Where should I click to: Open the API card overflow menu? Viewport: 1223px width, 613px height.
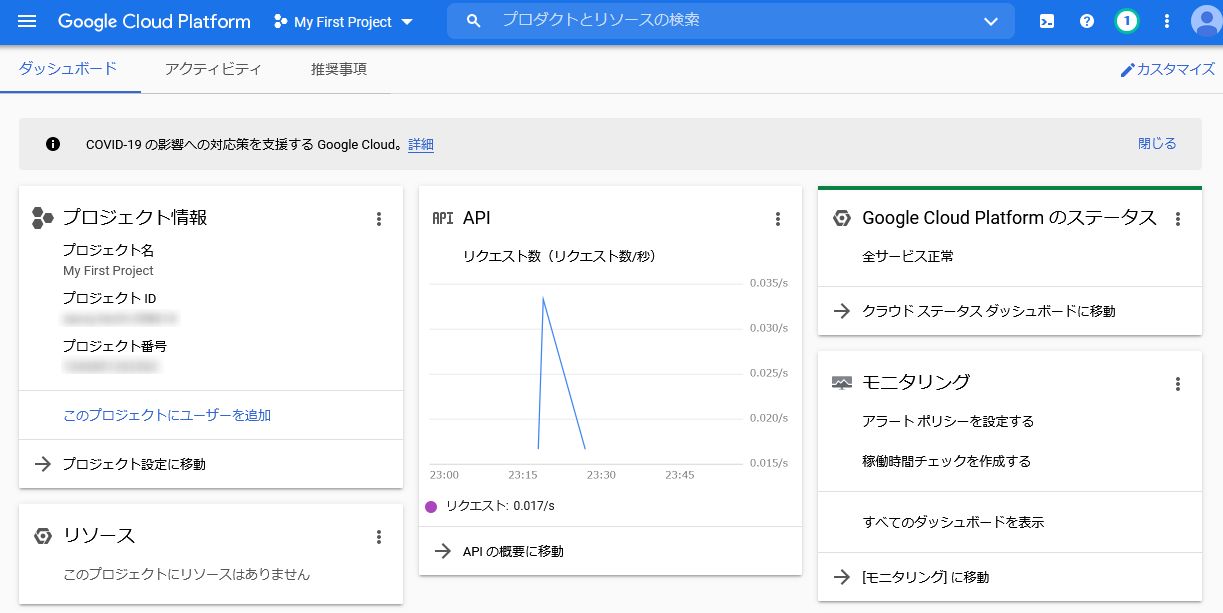click(778, 219)
